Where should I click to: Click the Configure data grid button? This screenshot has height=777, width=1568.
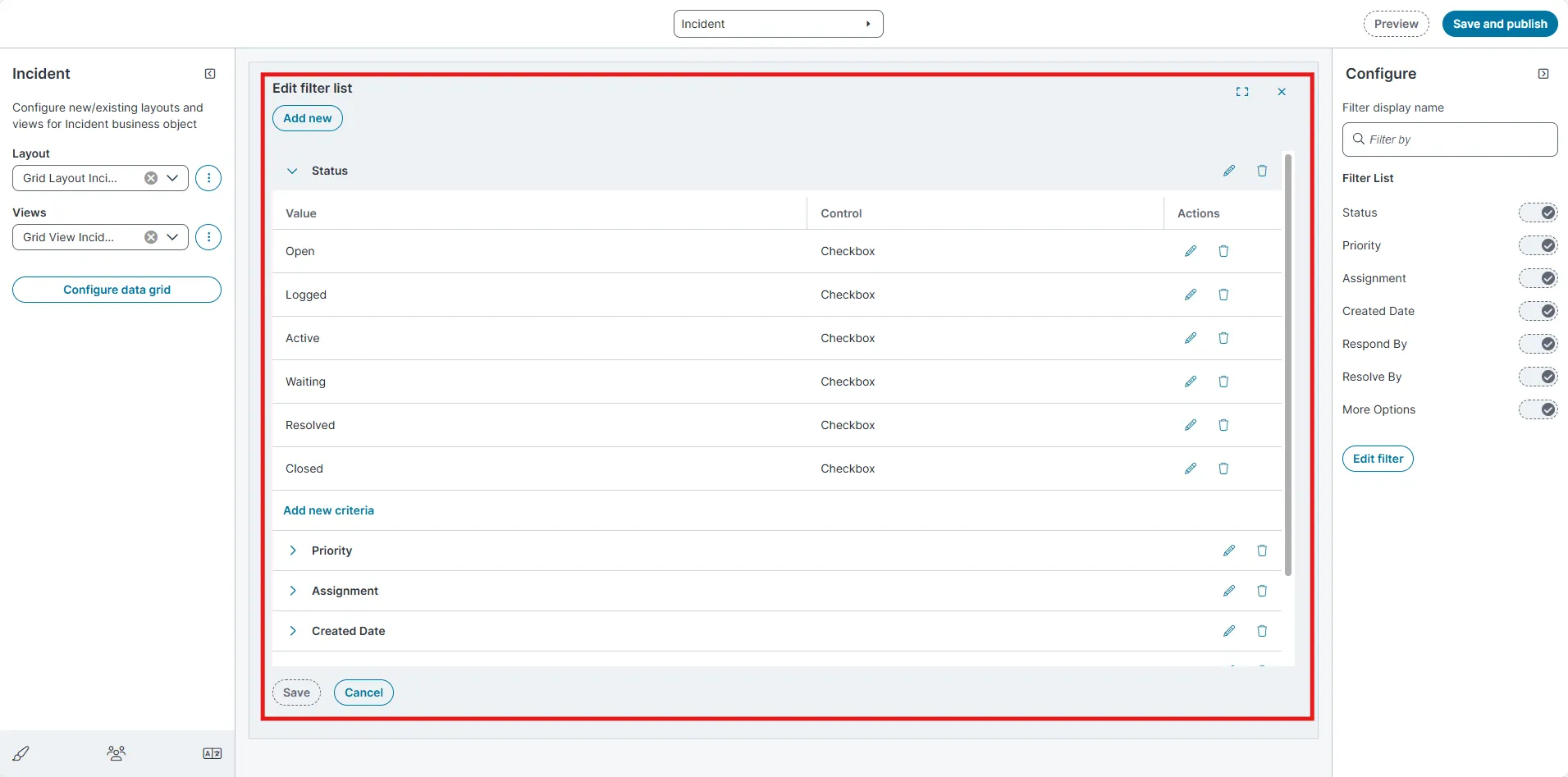coord(117,290)
